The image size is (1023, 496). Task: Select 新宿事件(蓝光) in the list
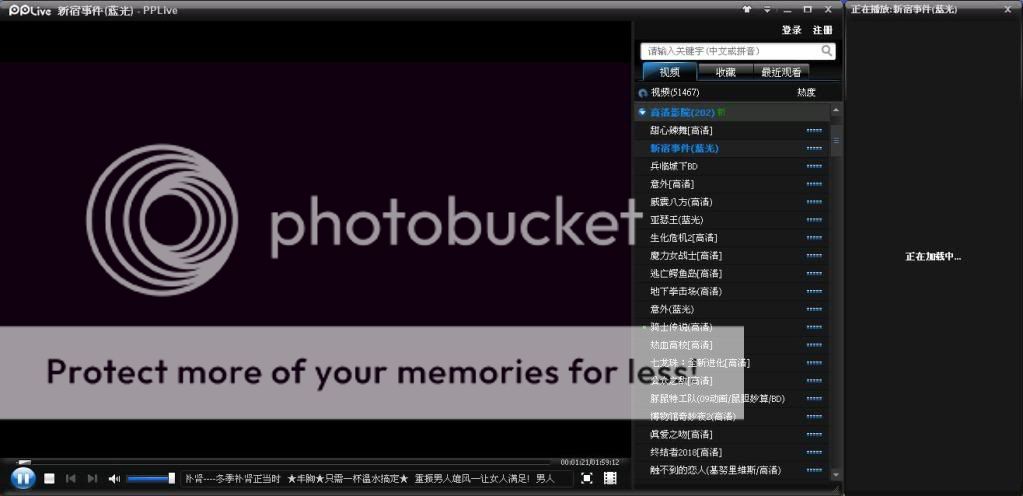(684, 148)
